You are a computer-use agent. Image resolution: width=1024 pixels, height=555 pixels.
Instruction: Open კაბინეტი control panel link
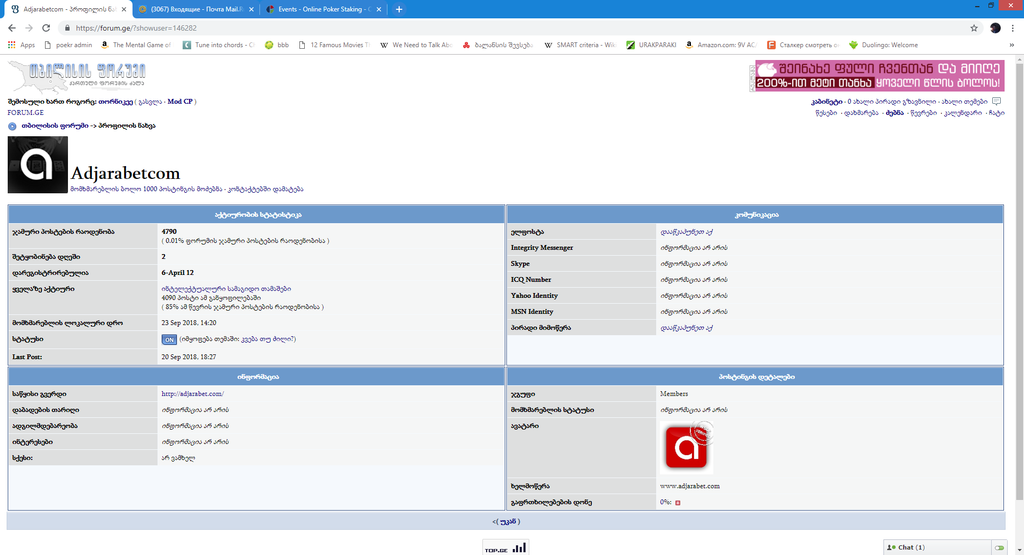[827, 102]
